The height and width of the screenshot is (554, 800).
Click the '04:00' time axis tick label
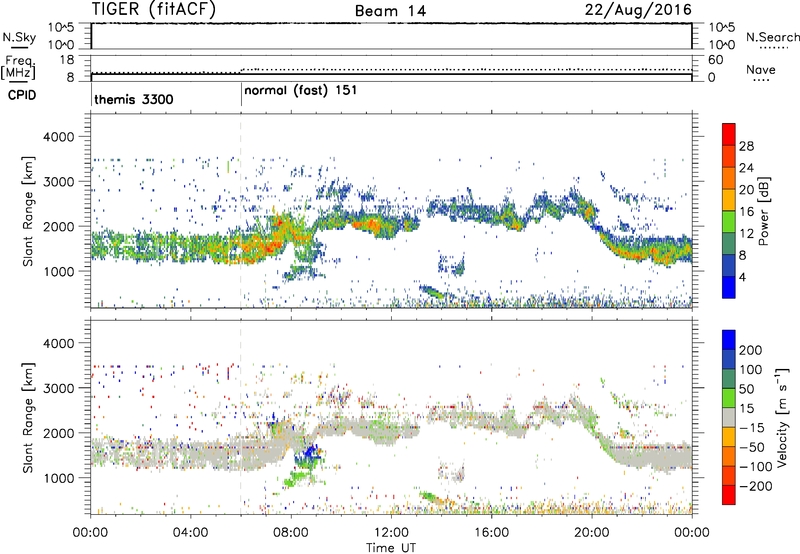190,533
